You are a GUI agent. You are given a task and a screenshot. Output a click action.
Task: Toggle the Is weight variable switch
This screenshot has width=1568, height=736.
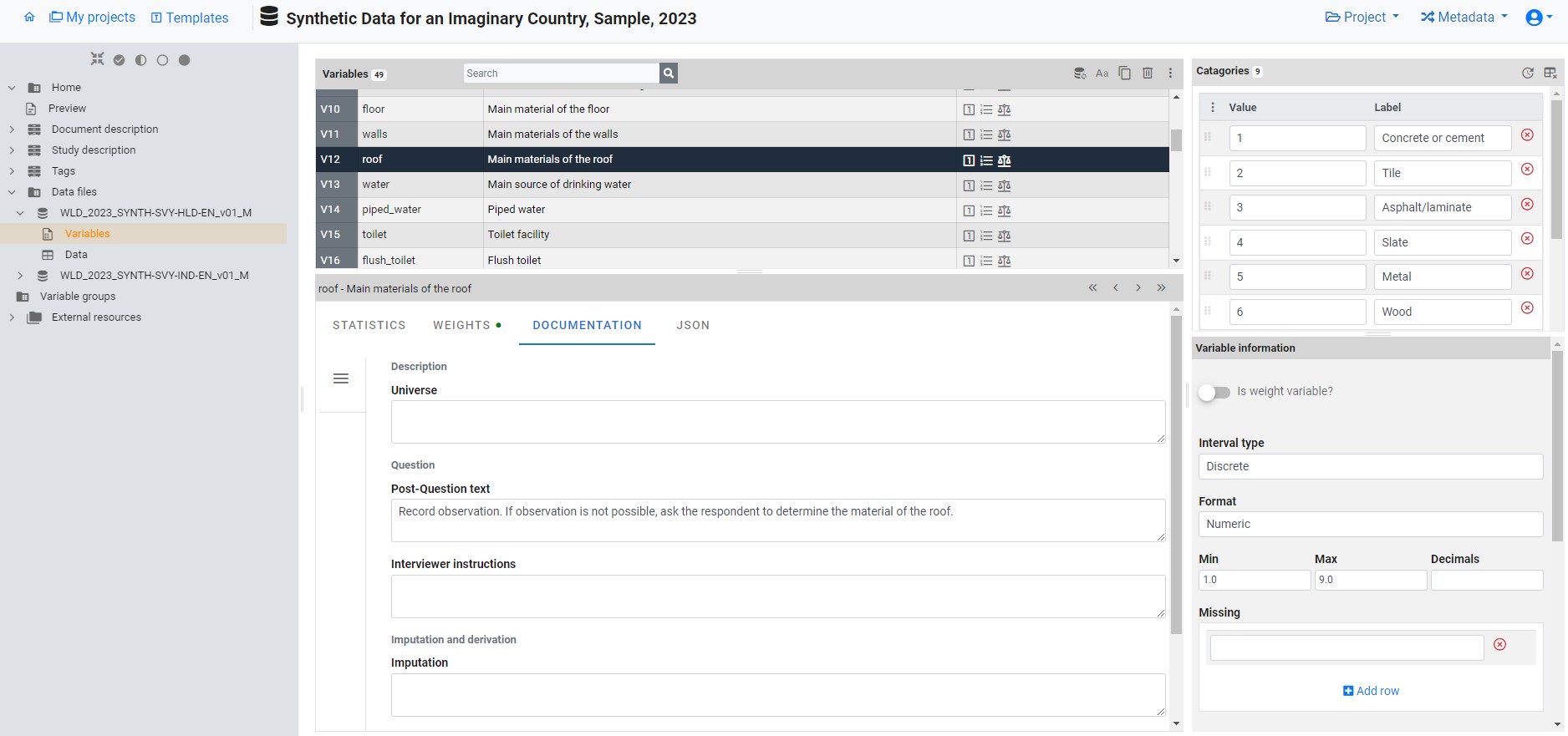tap(1214, 392)
